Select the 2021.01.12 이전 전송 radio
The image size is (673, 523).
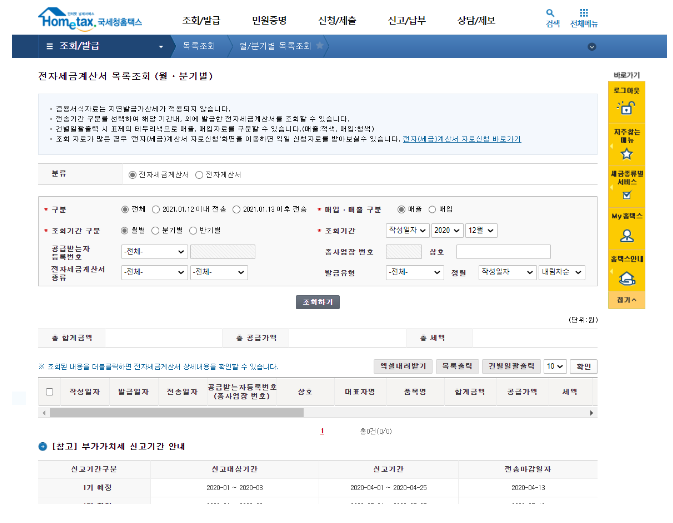pos(156,209)
